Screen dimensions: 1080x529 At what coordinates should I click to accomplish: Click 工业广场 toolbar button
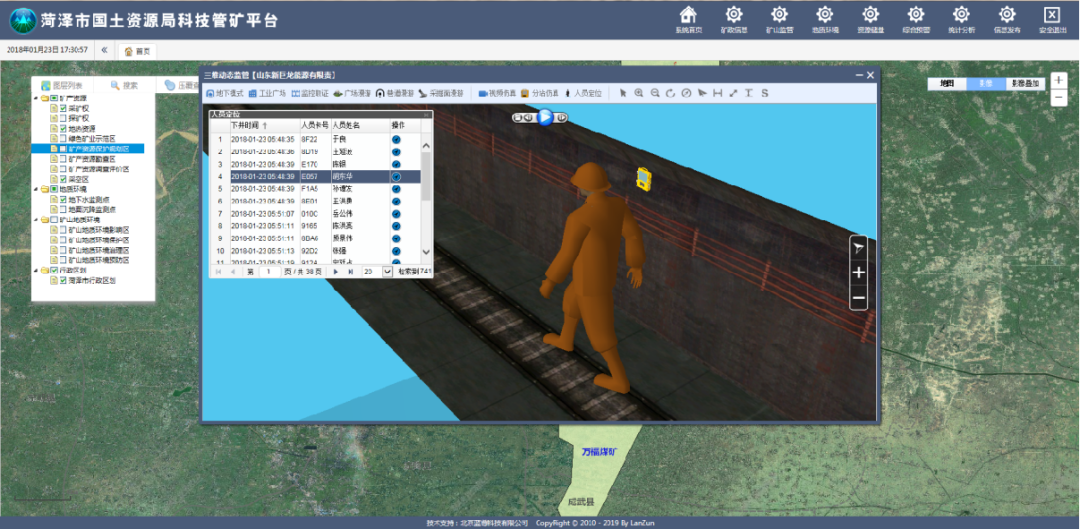click(x=267, y=93)
